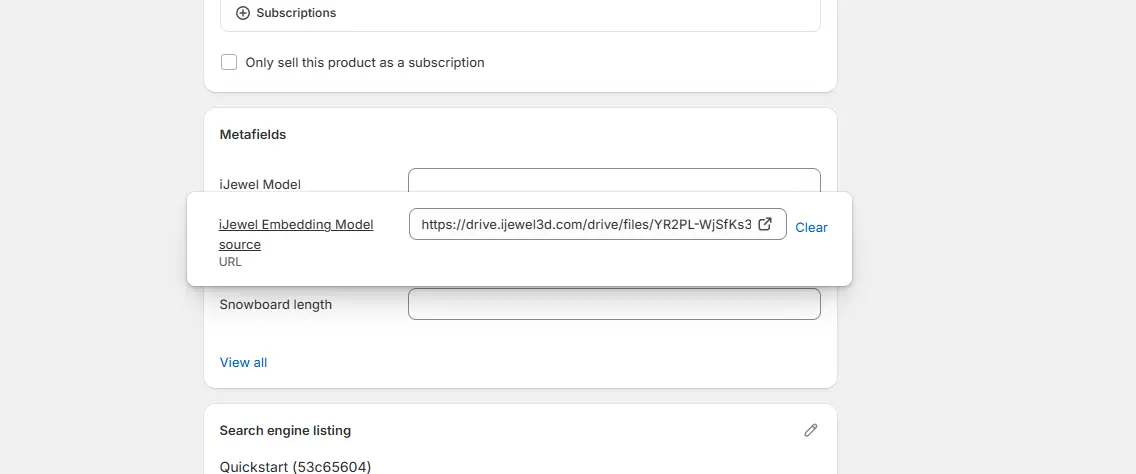
Task: Click the word 'source' in metafield label
Action: (x=240, y=245)
